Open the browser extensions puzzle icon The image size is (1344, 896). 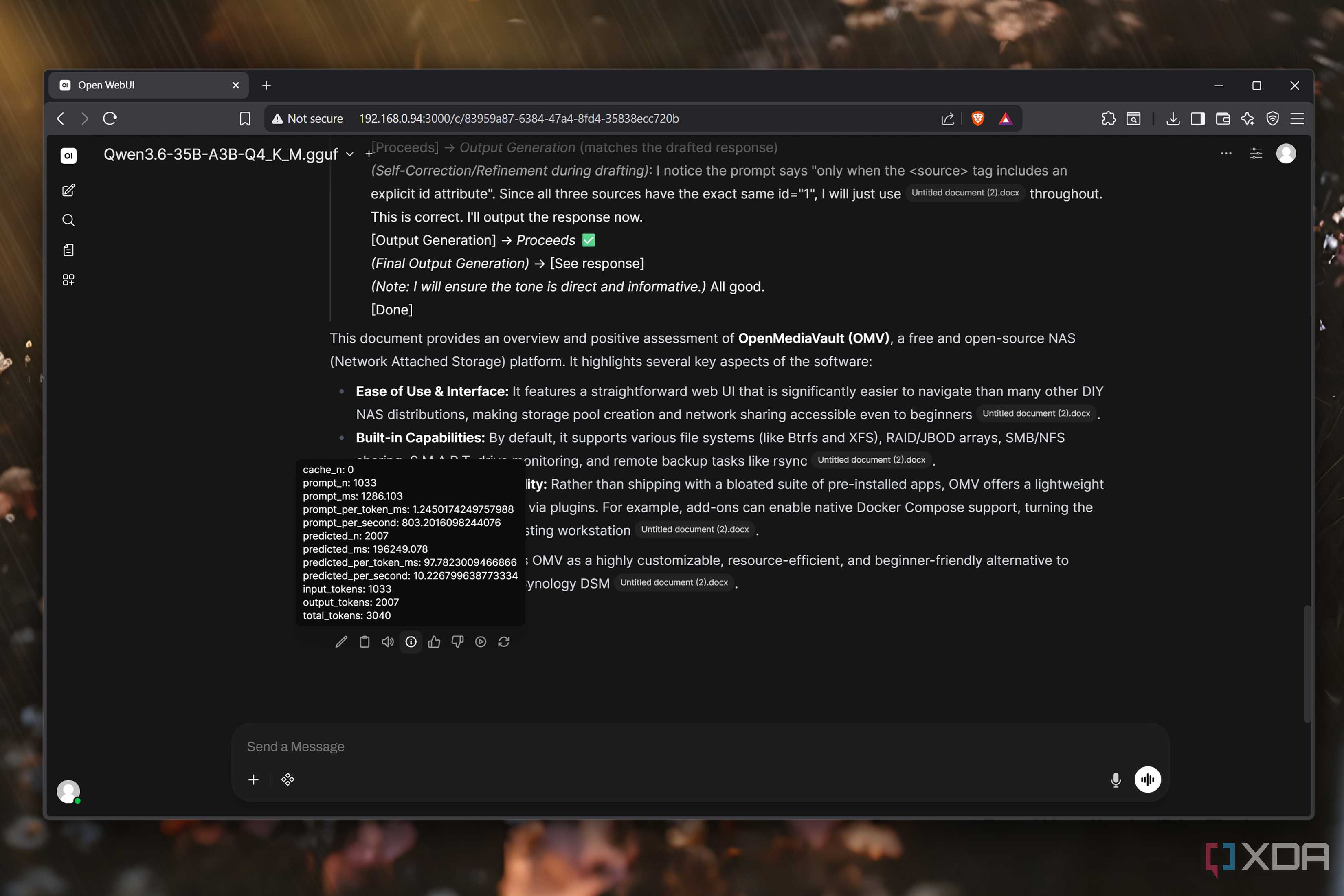pos(1109,118)
